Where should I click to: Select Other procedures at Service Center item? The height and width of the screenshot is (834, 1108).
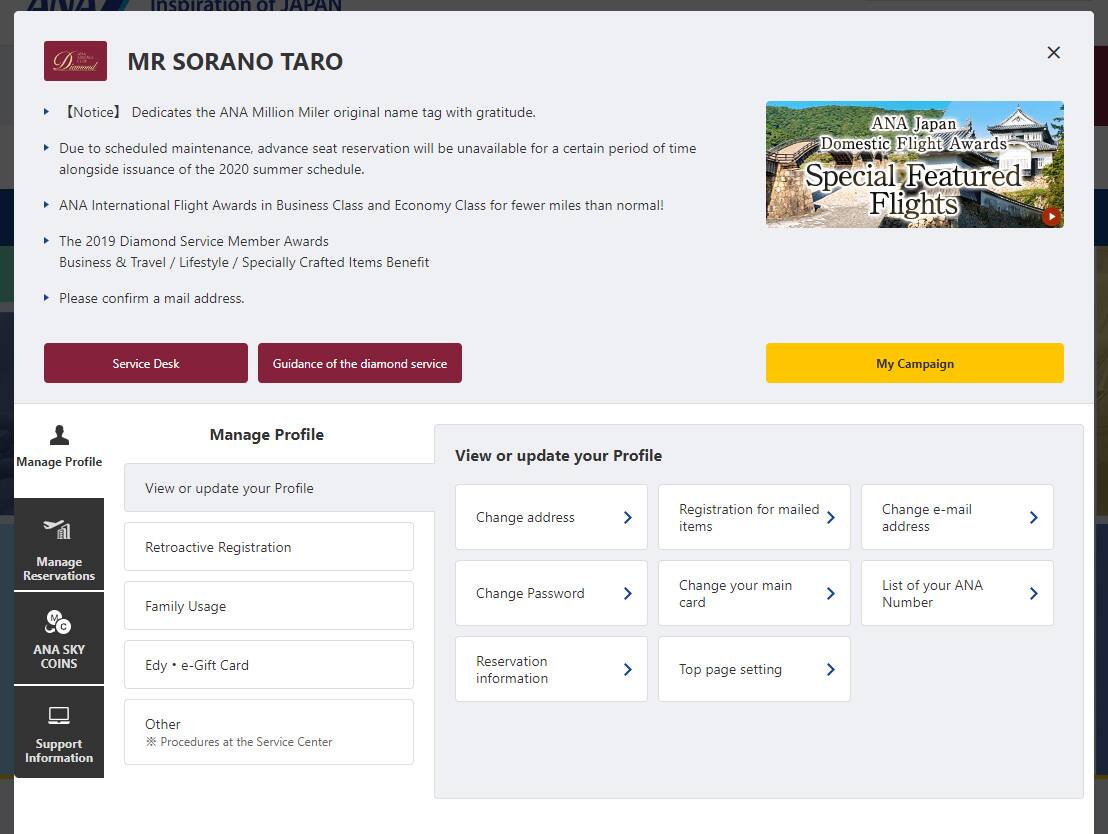(269, 732)
